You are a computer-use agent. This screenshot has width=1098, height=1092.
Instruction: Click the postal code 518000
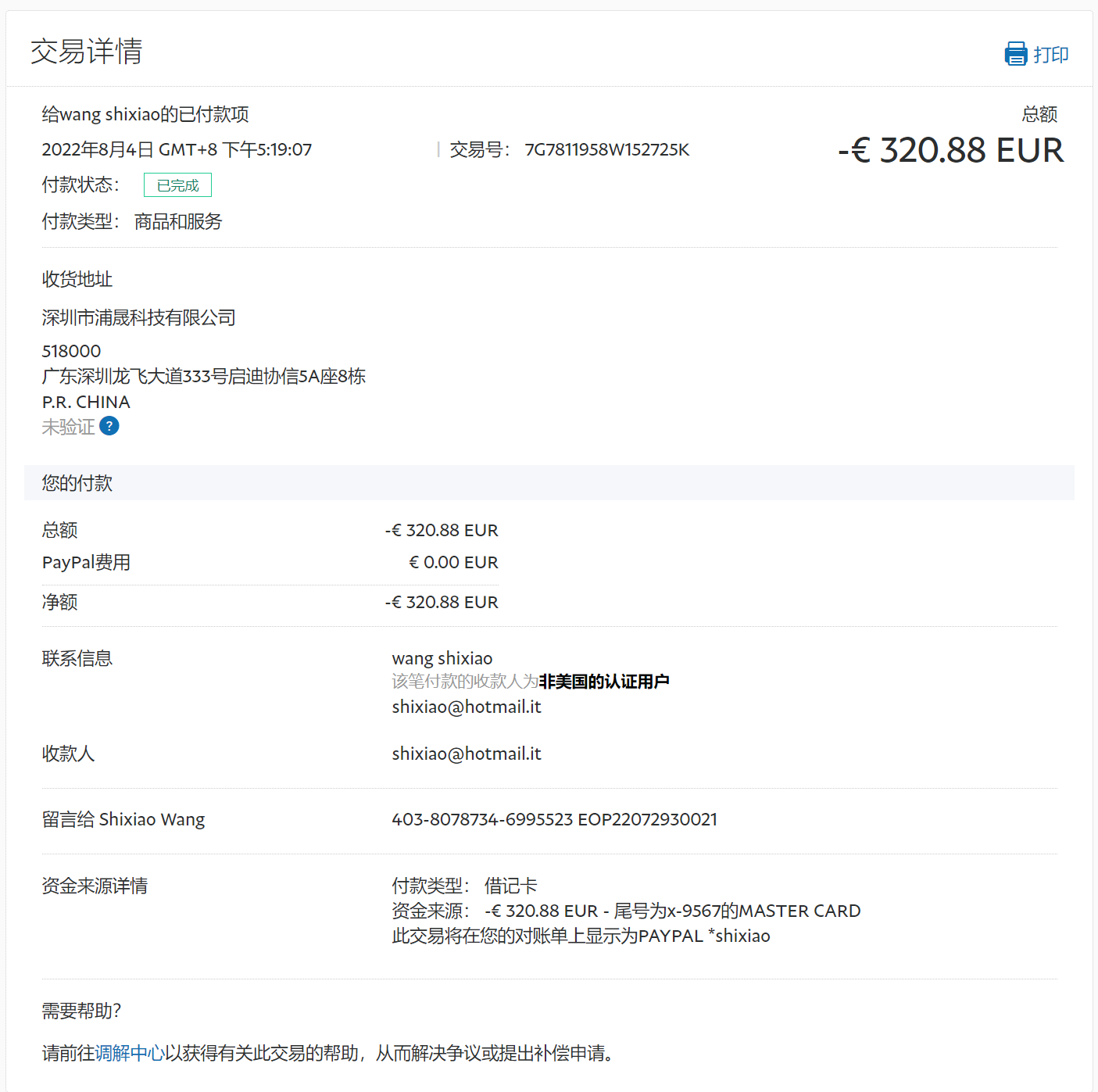coord(71,351)
